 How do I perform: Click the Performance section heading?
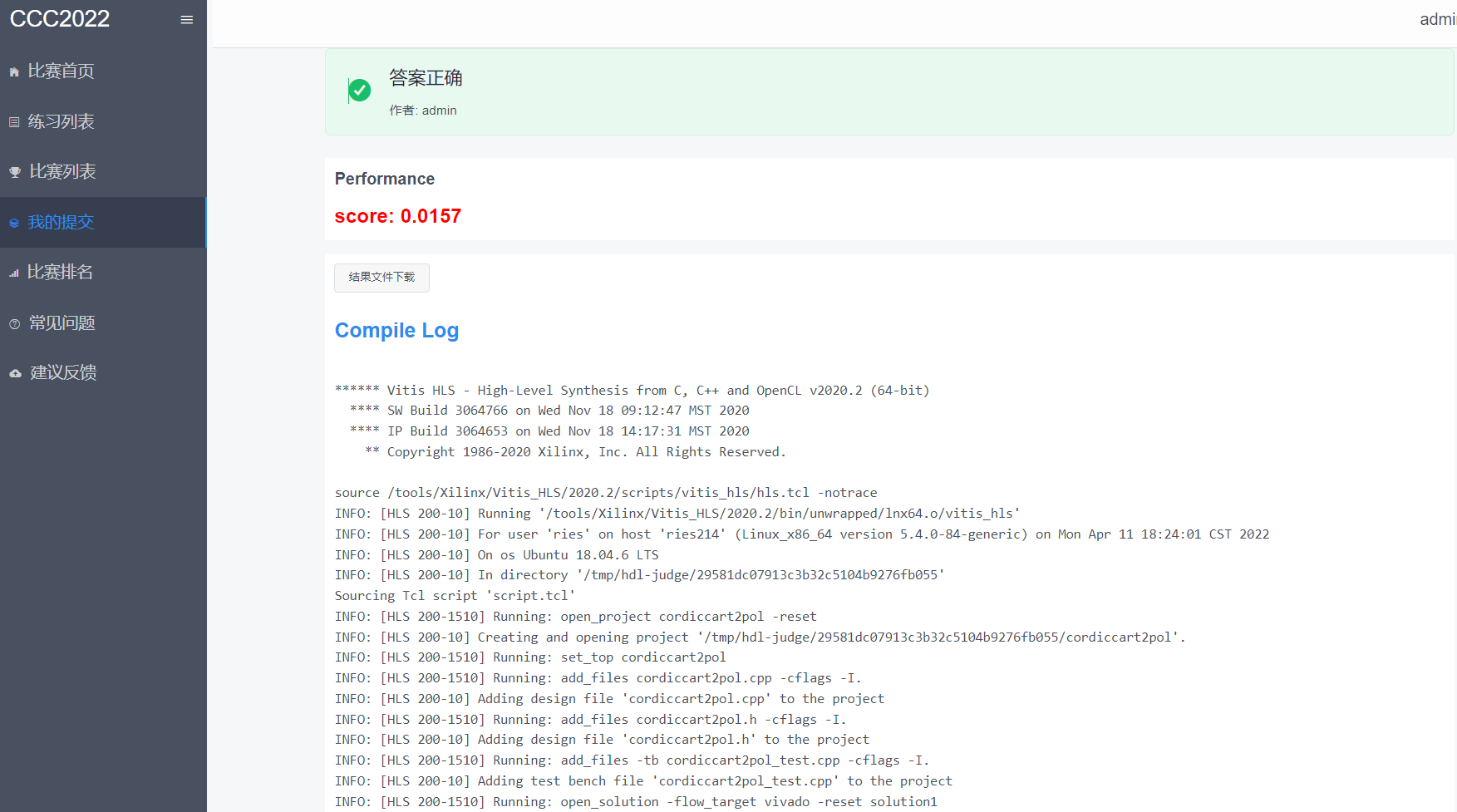(x=384, y=179)
